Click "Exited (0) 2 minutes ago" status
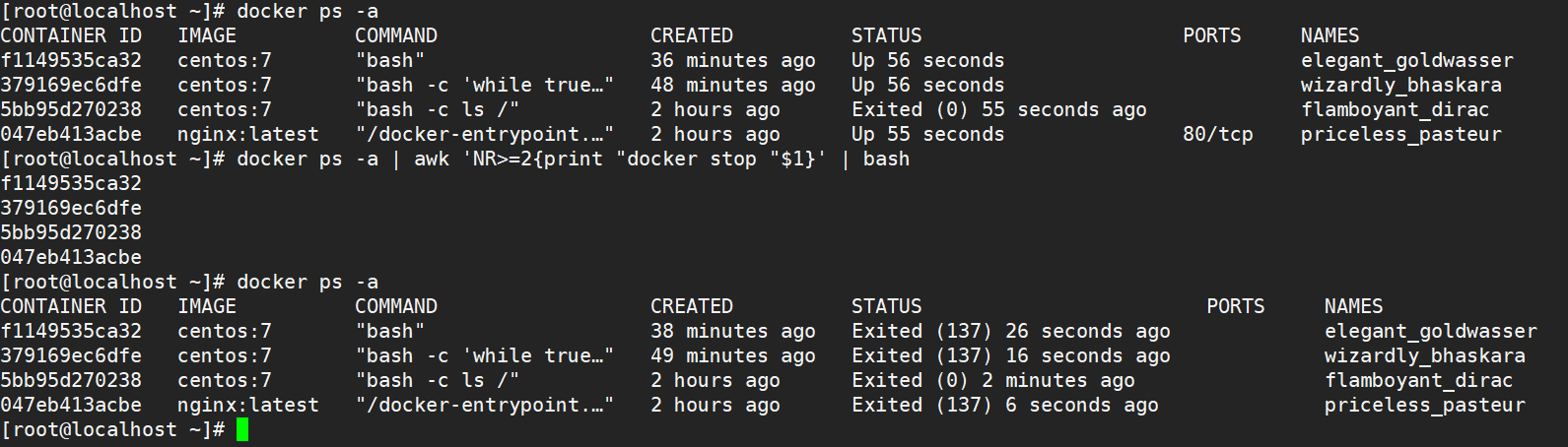Screen dimensions: 1568x447 pos(992,381)
